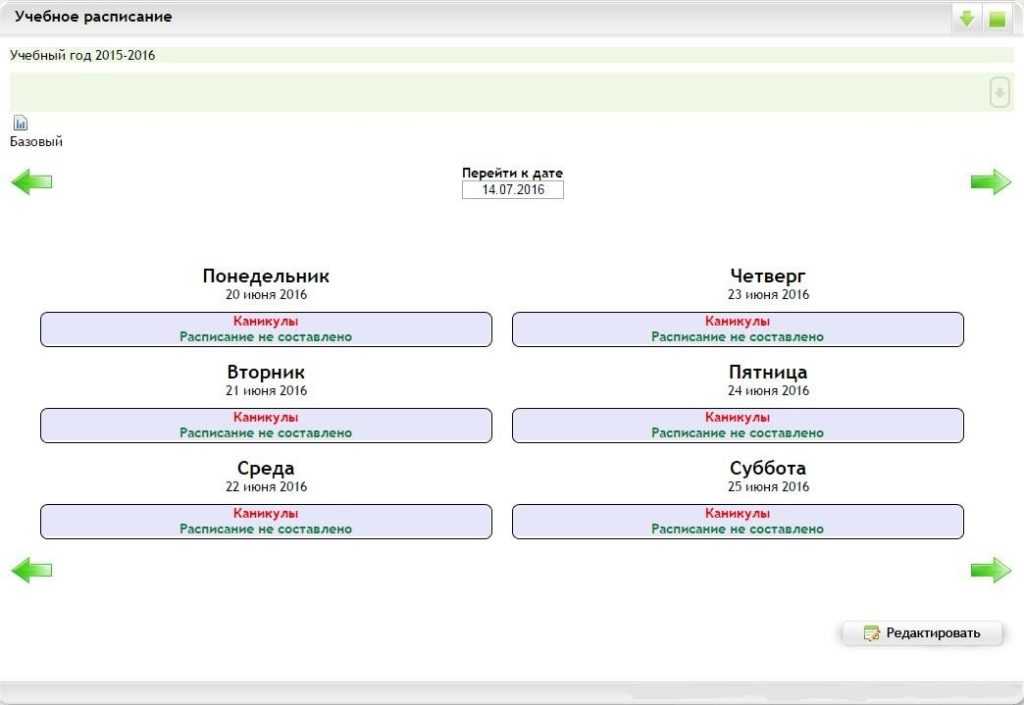Go to previous week with top left arrow
1024x705 pixels.
click(x=31, y=182)
